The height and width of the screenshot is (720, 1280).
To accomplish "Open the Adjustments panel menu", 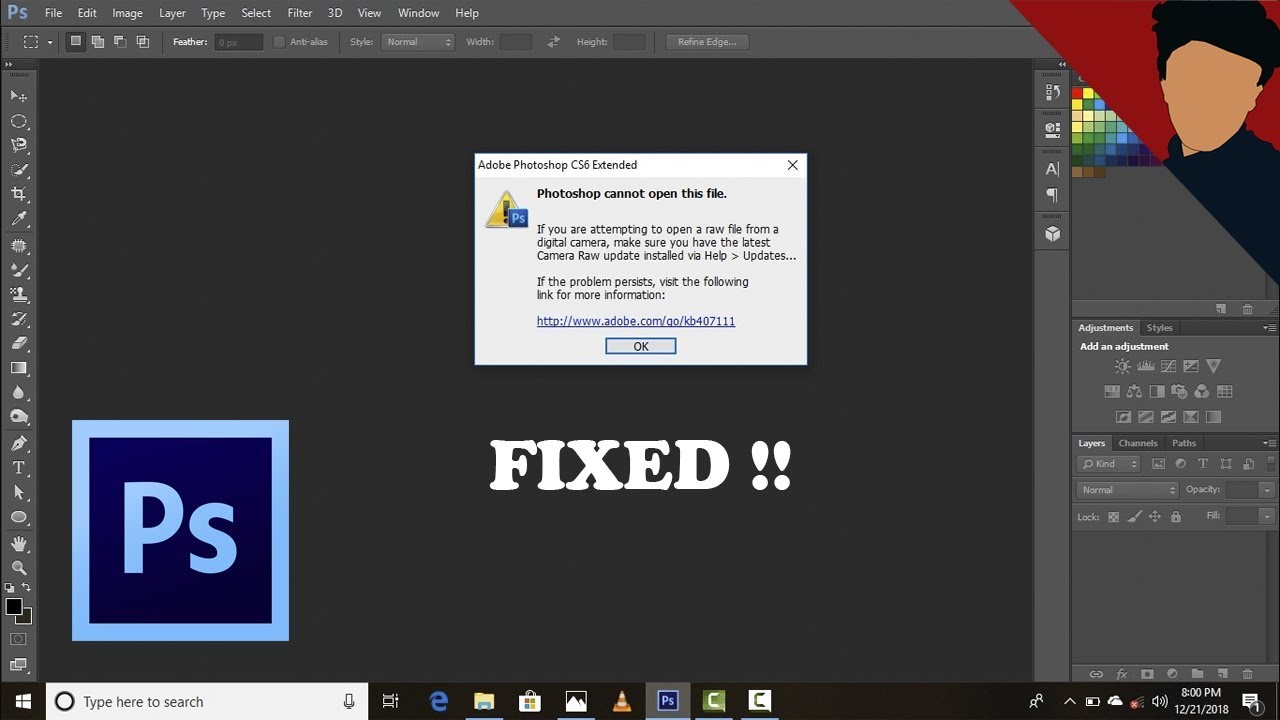I will (x=1269, y=328).
